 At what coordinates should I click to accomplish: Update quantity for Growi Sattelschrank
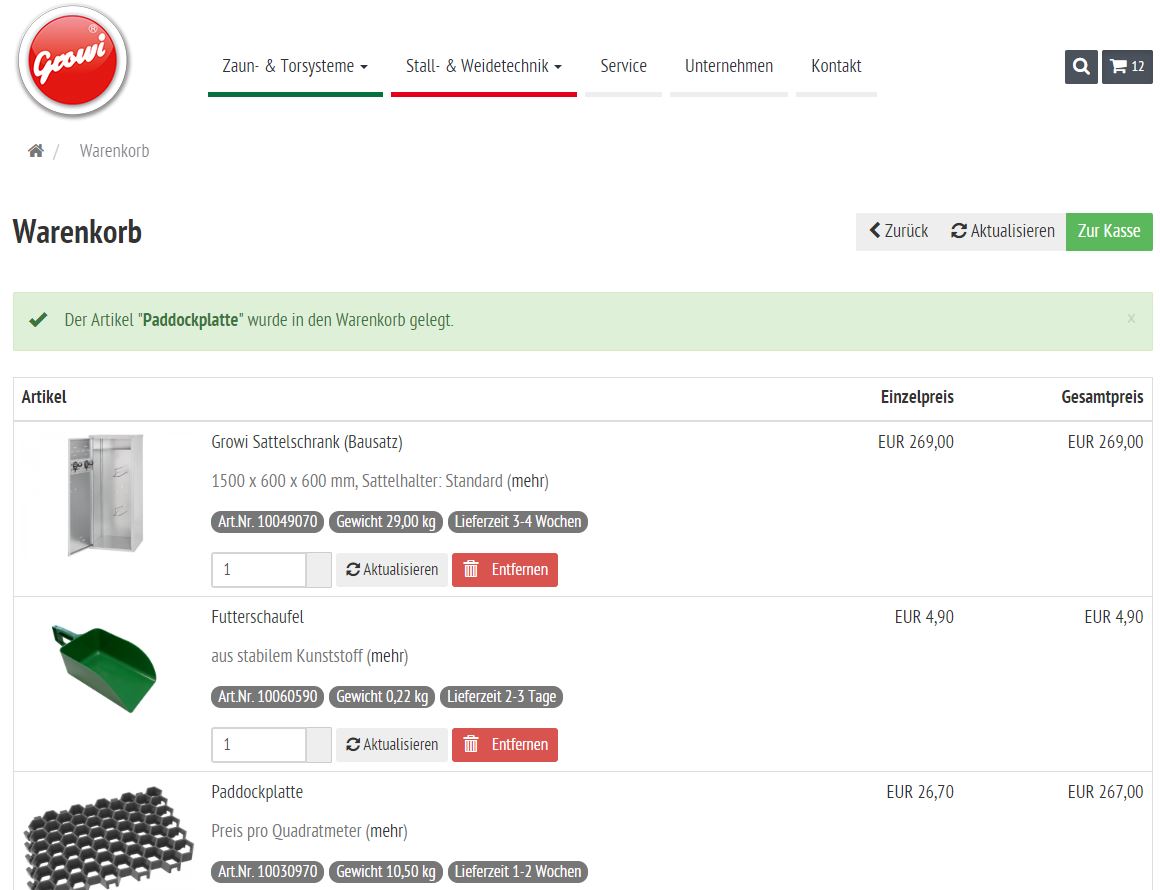(x=392, y=570)
